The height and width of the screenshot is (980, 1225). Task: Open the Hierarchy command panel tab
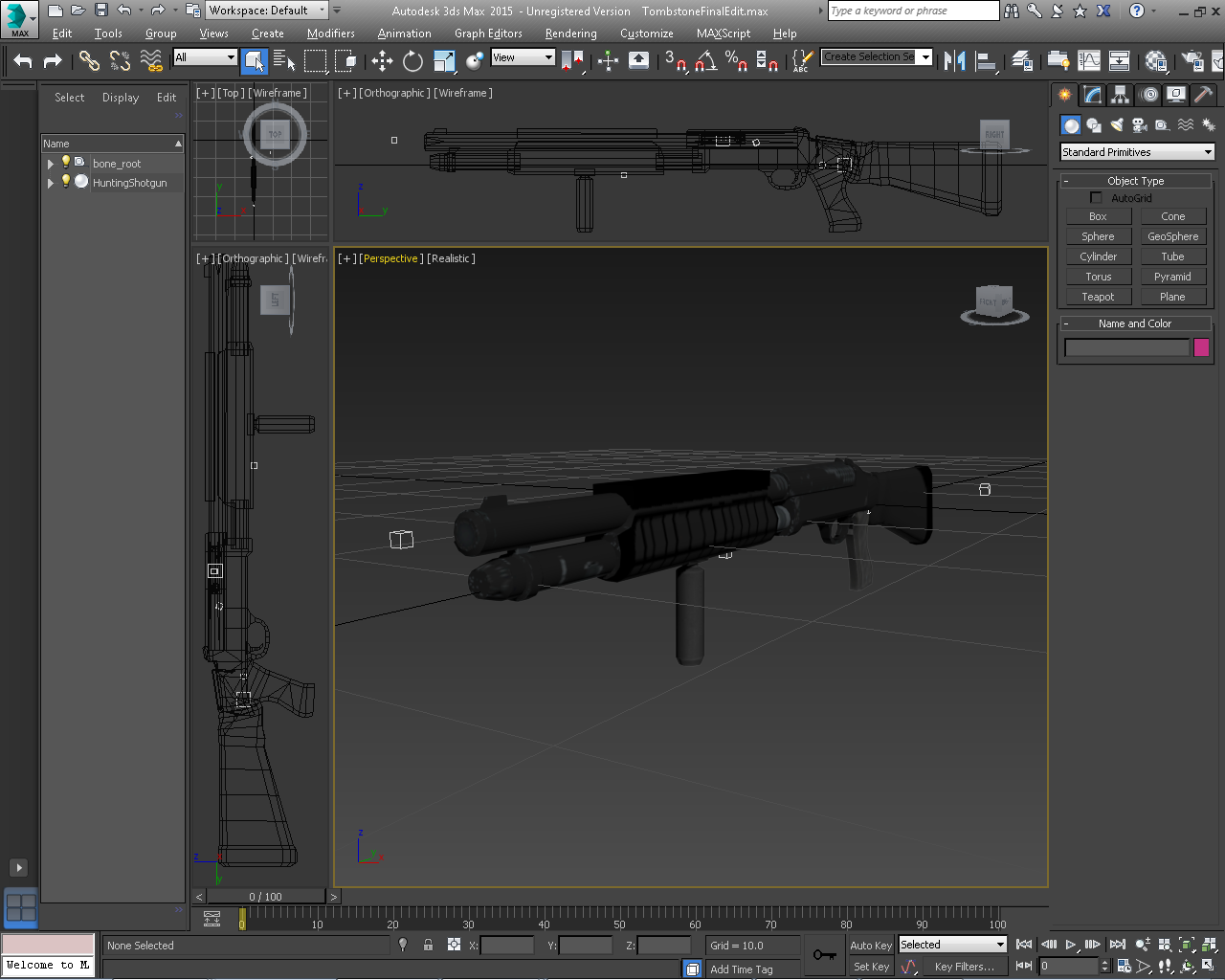tap(1120, 95)
